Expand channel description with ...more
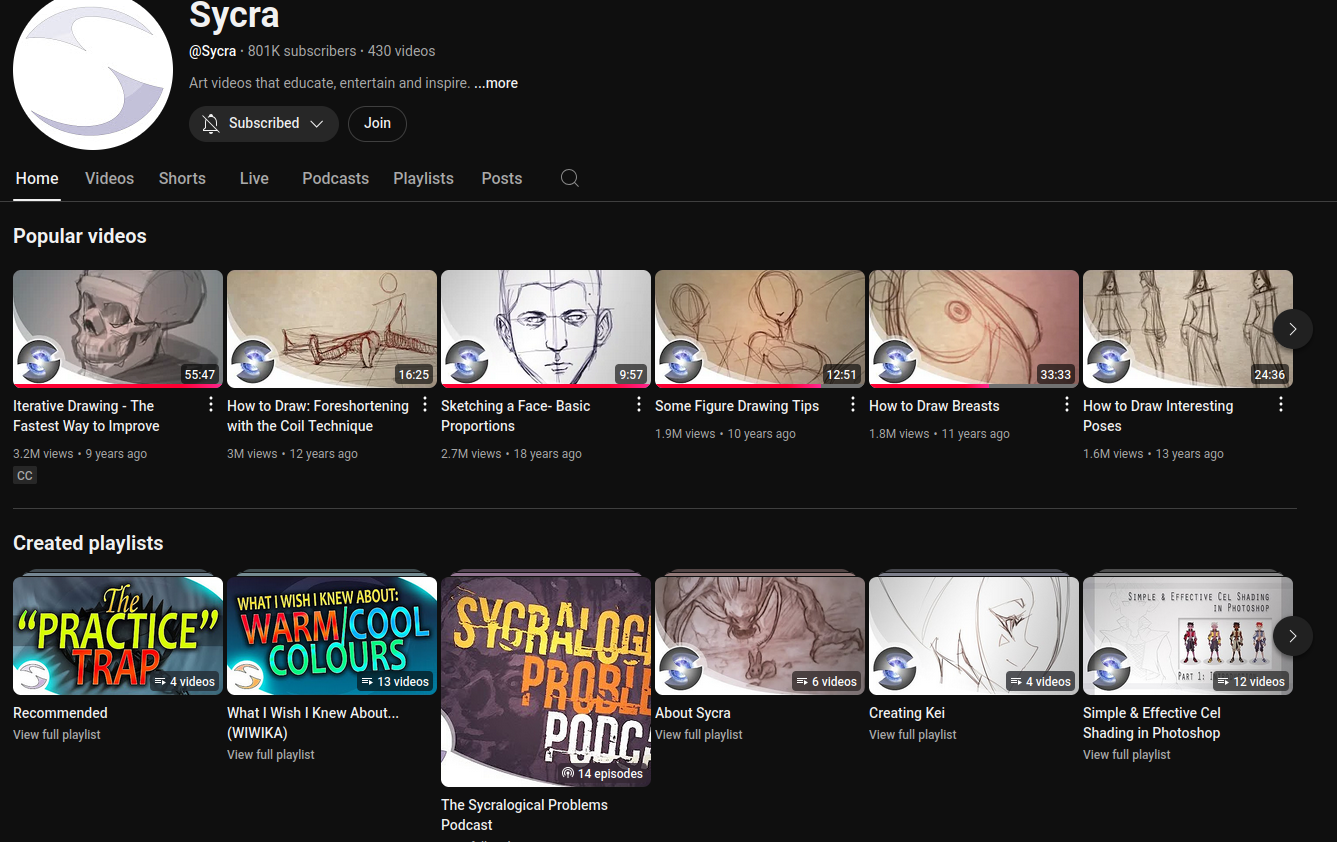The height and width of the screenshot is (842, 1337). point(496,83)
